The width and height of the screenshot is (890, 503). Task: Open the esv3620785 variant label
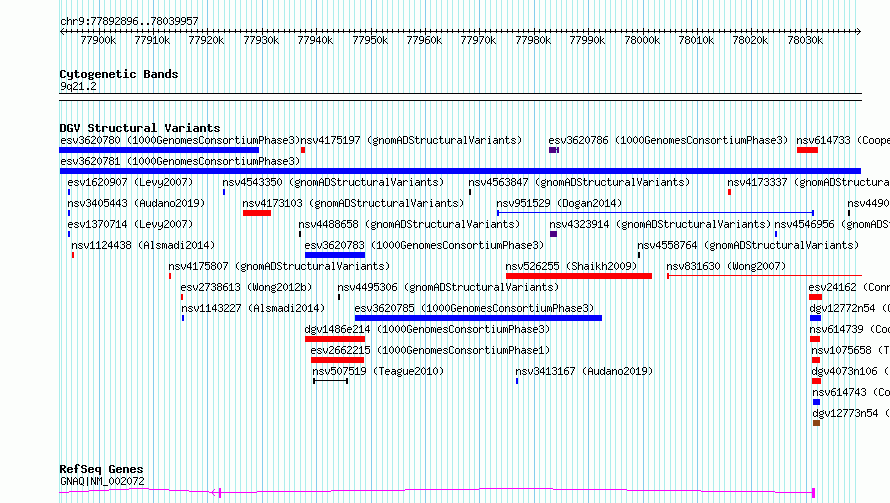[x=474, y=308]
